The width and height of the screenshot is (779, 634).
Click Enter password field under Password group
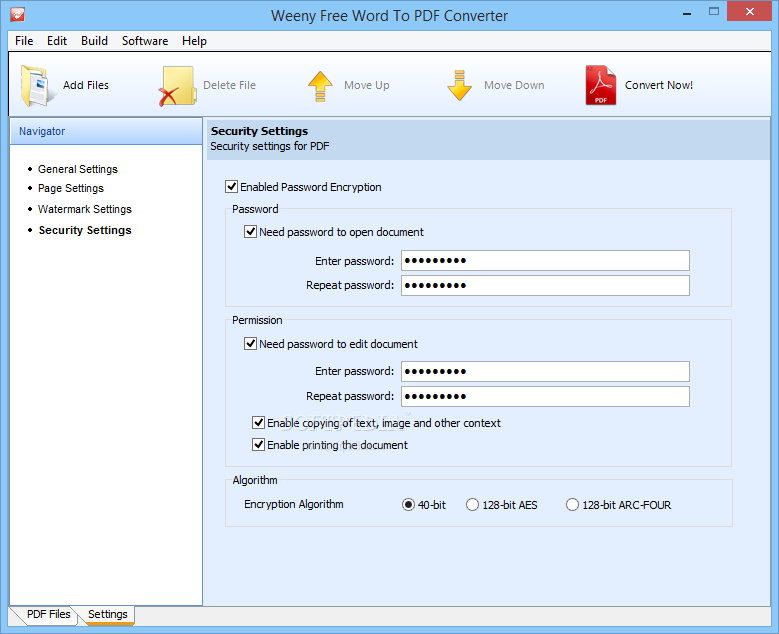[545, 260]
